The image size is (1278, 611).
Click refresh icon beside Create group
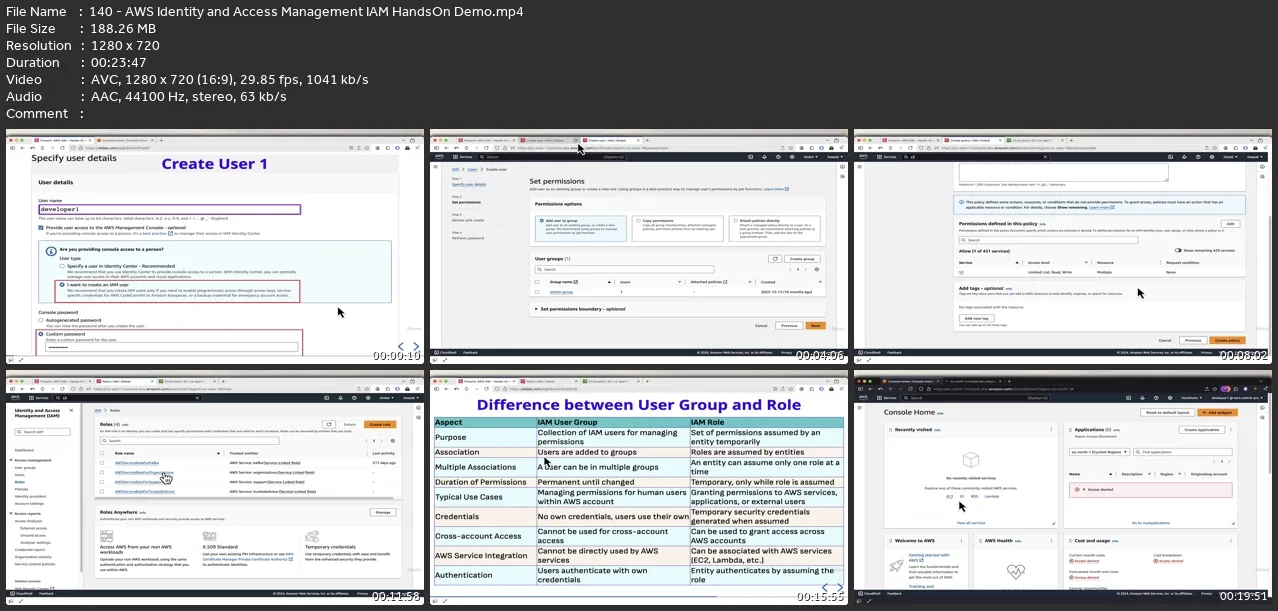coord(774,258)
